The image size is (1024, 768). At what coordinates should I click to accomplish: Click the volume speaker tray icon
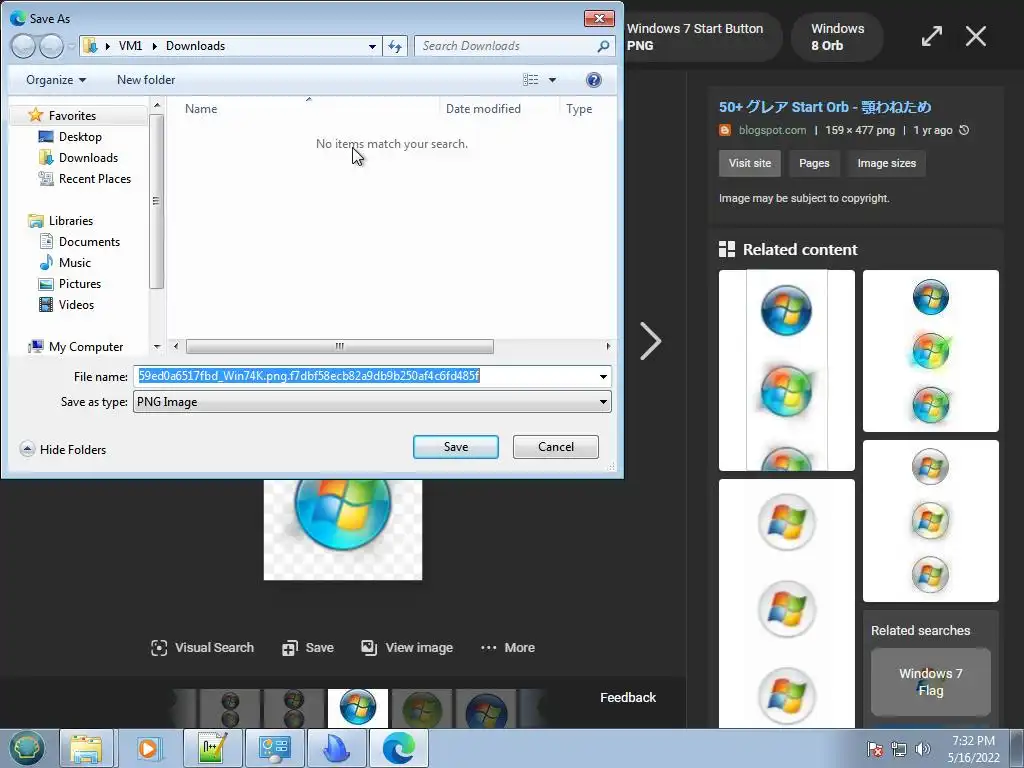pos(923,749)
